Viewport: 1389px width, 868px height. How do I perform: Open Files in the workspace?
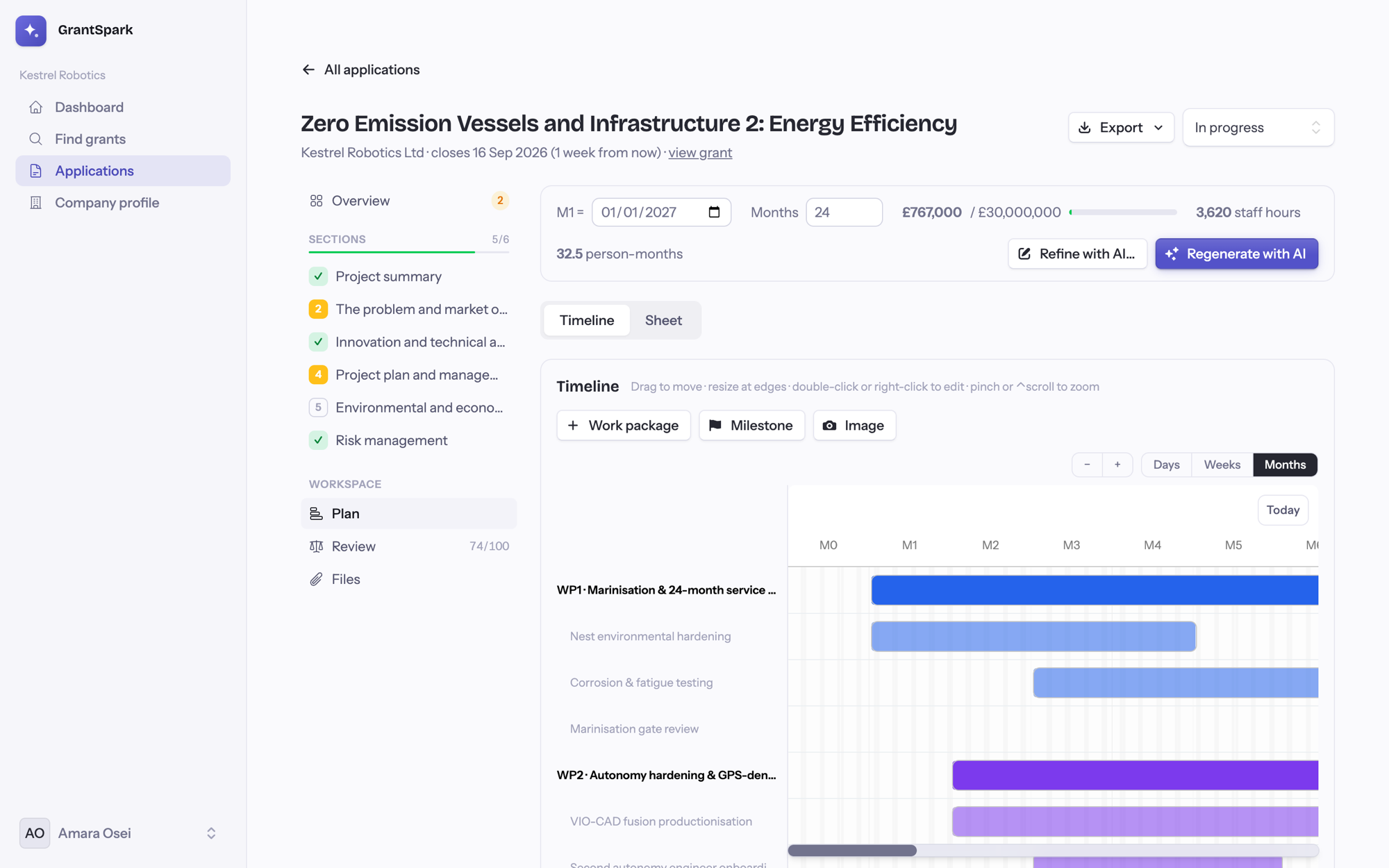tap(409, 579)
